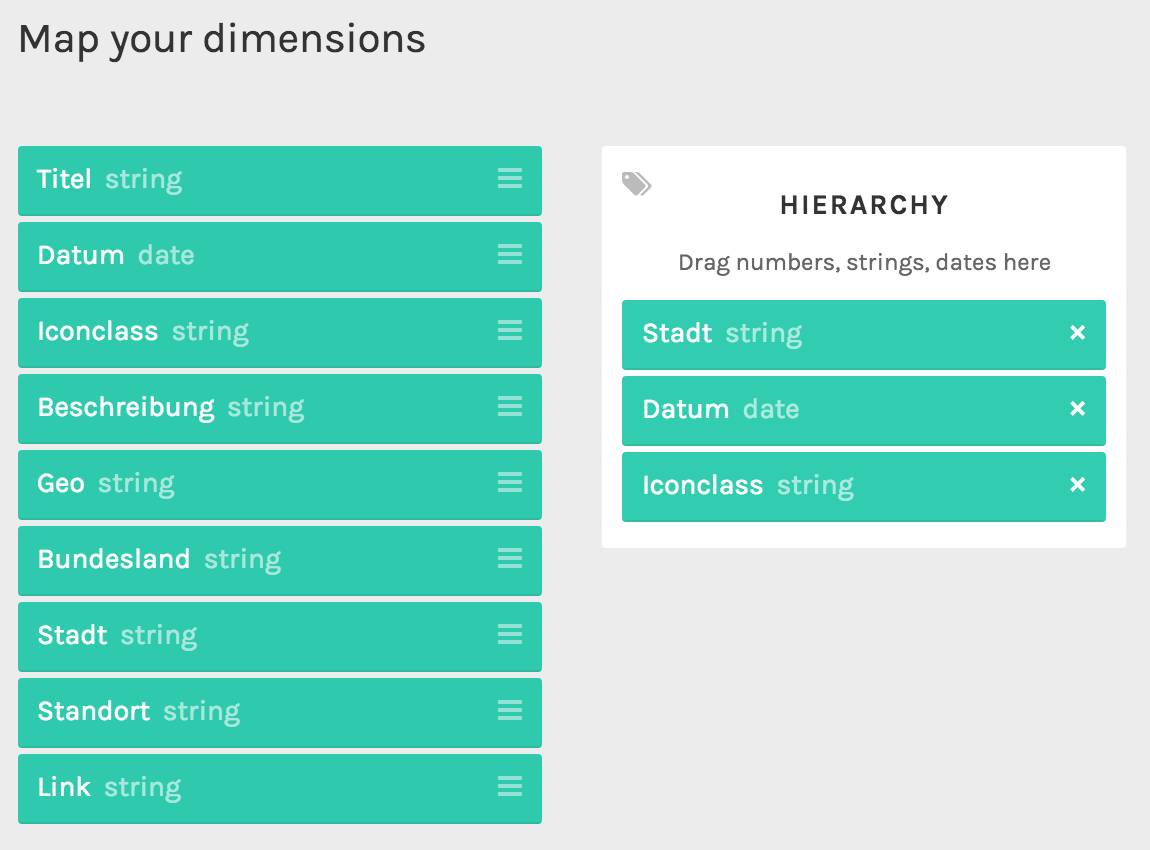Remove Stadt from the hierarchy
Screen dimensions: 1150x850
click(1077, 333)
